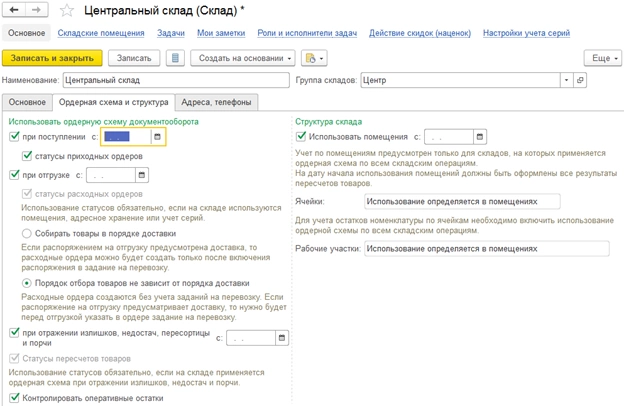Click 'Записать и закрыть' button
This screenshot has width=624, height=406.
[52, 58]
